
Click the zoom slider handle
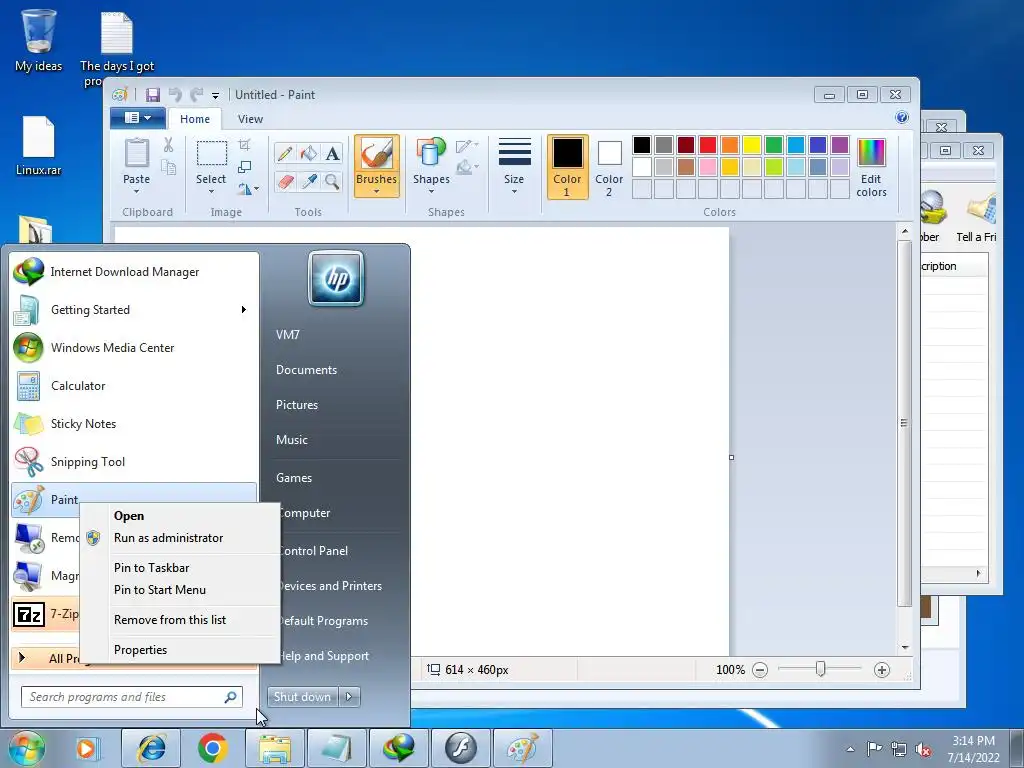[821, 669]
